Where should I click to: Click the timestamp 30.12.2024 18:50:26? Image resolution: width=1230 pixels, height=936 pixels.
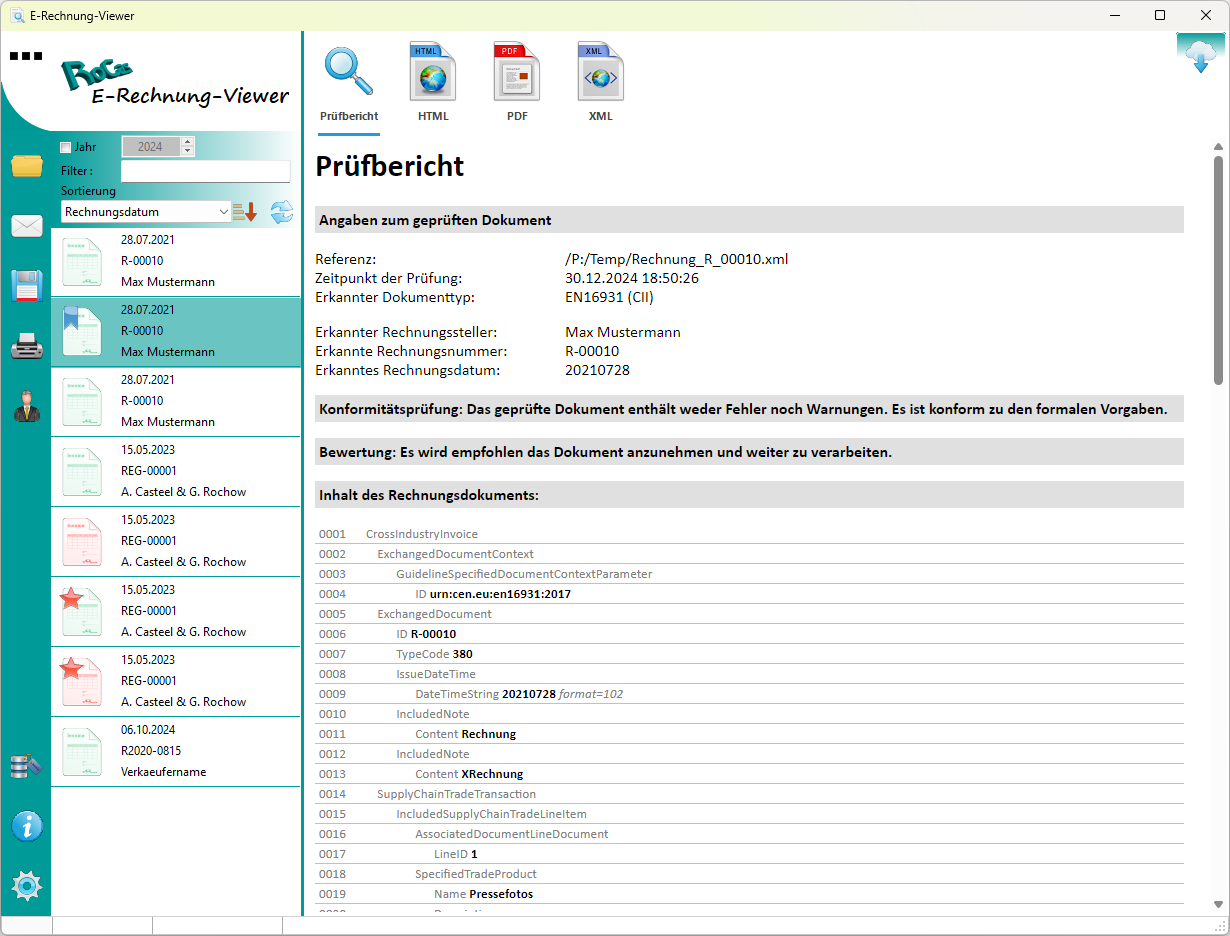tap(632, 278)
